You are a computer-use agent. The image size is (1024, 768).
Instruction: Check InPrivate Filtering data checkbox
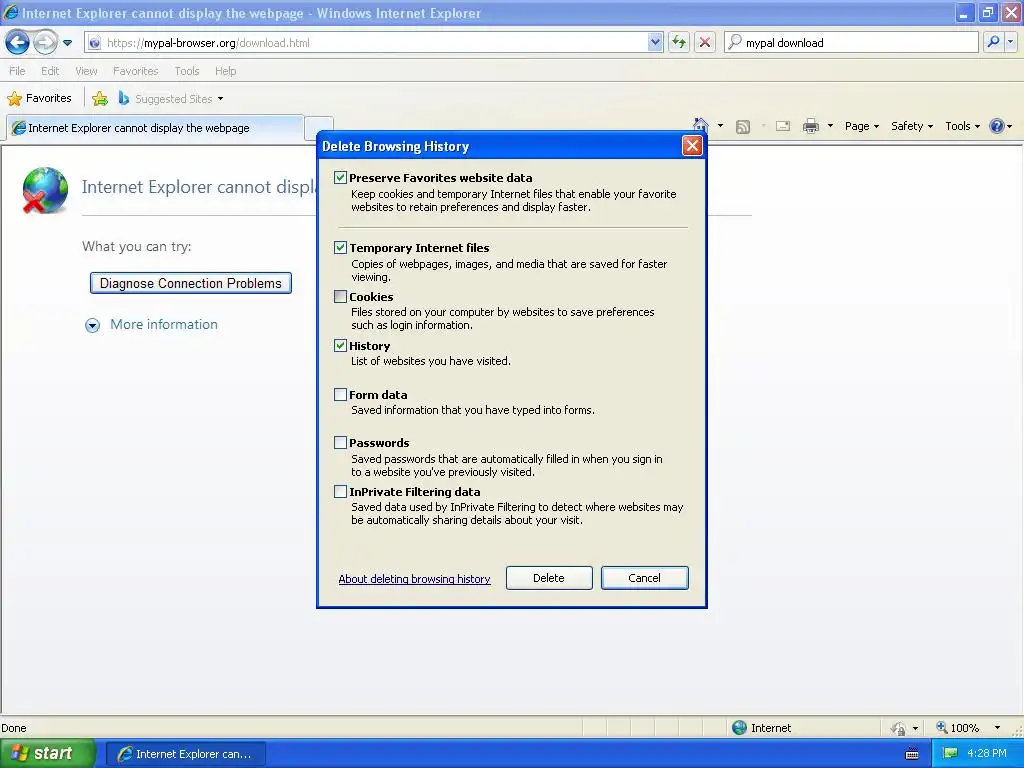340,492
